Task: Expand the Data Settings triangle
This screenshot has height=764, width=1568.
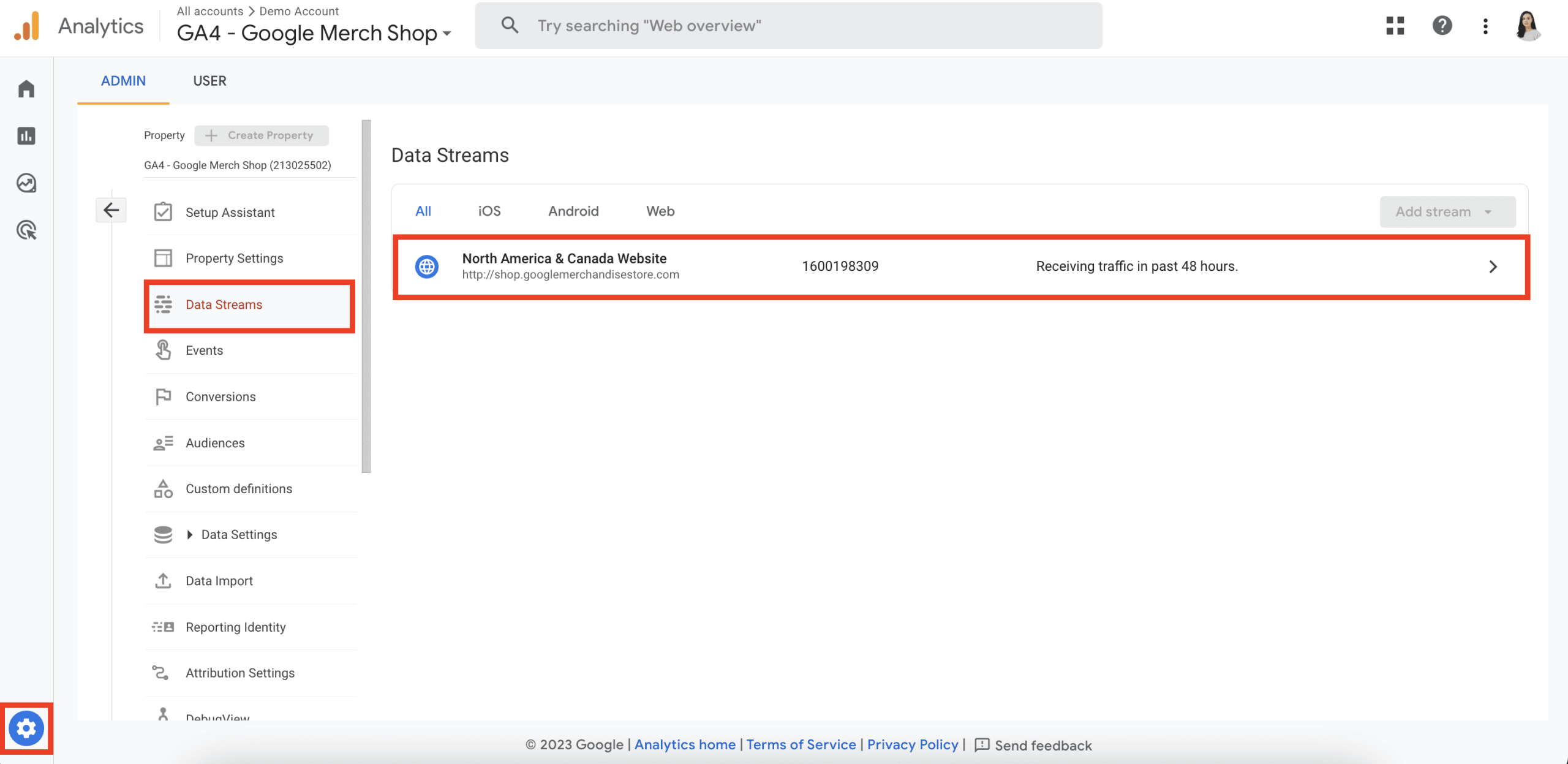Action: coord(190,535)
